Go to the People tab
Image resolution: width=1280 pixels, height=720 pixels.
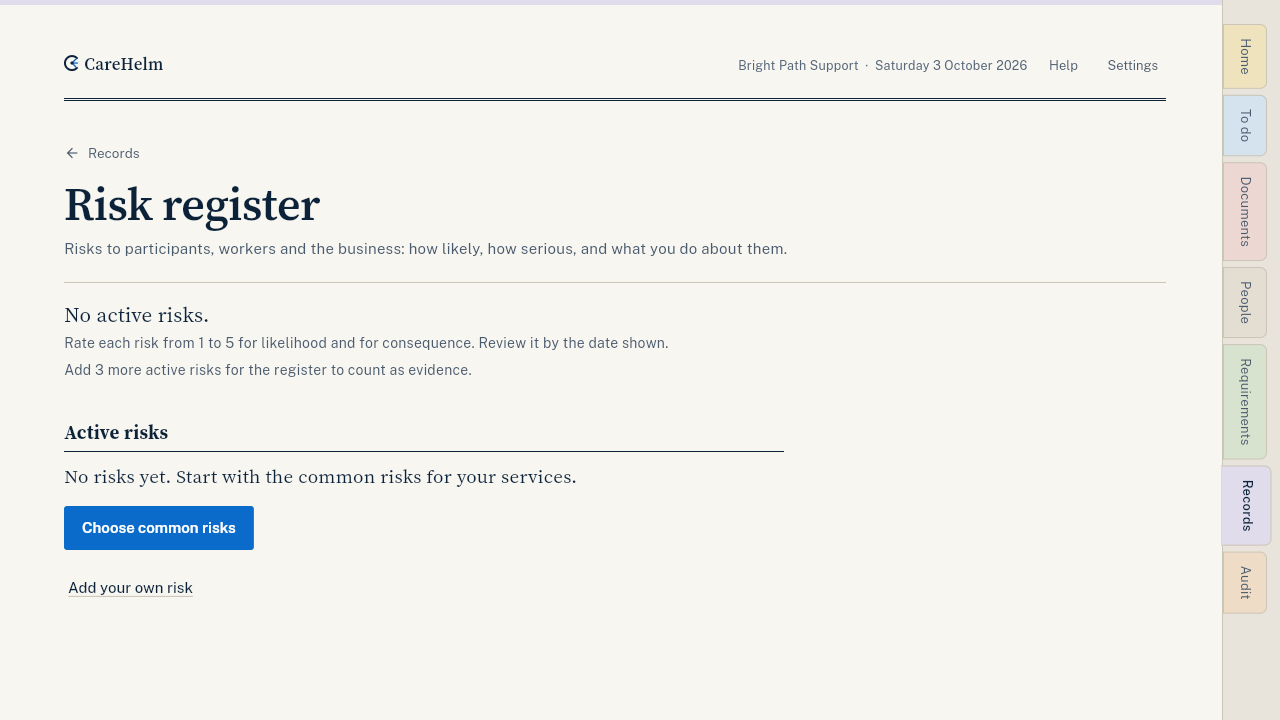(x=1245, y=302)
